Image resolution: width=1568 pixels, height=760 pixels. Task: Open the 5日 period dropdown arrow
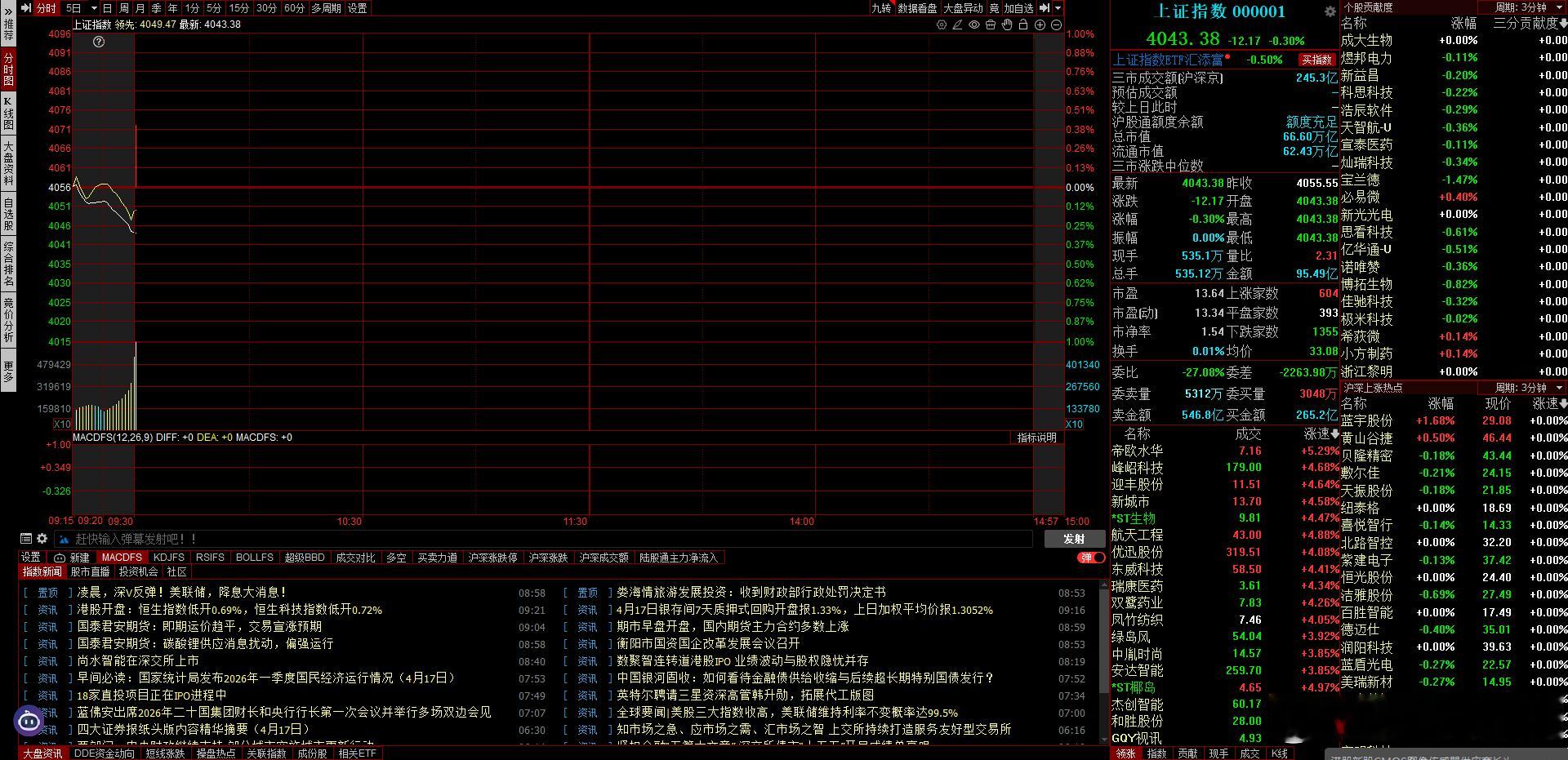[94, 8]
